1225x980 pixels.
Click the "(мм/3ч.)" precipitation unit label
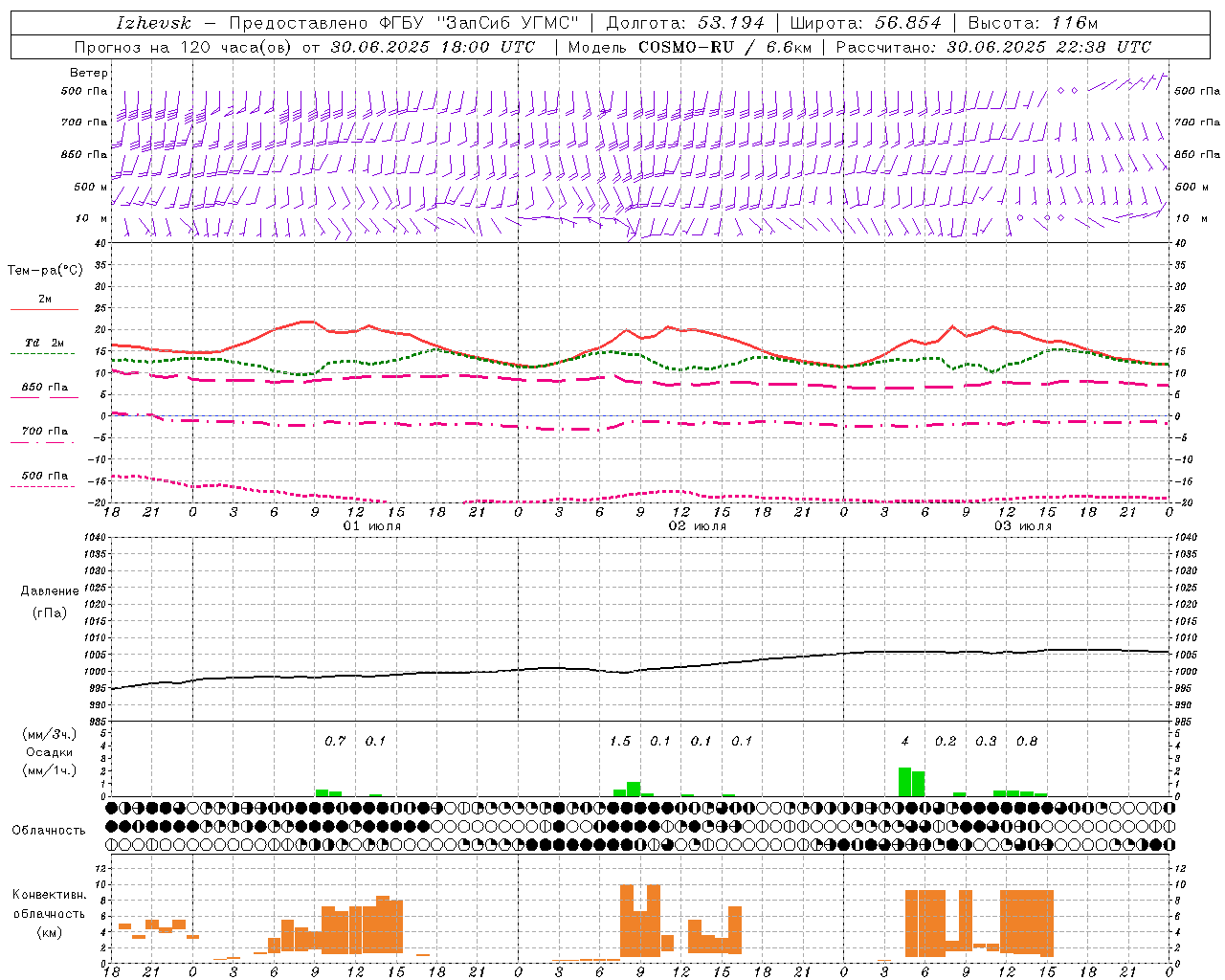point(50,734)
